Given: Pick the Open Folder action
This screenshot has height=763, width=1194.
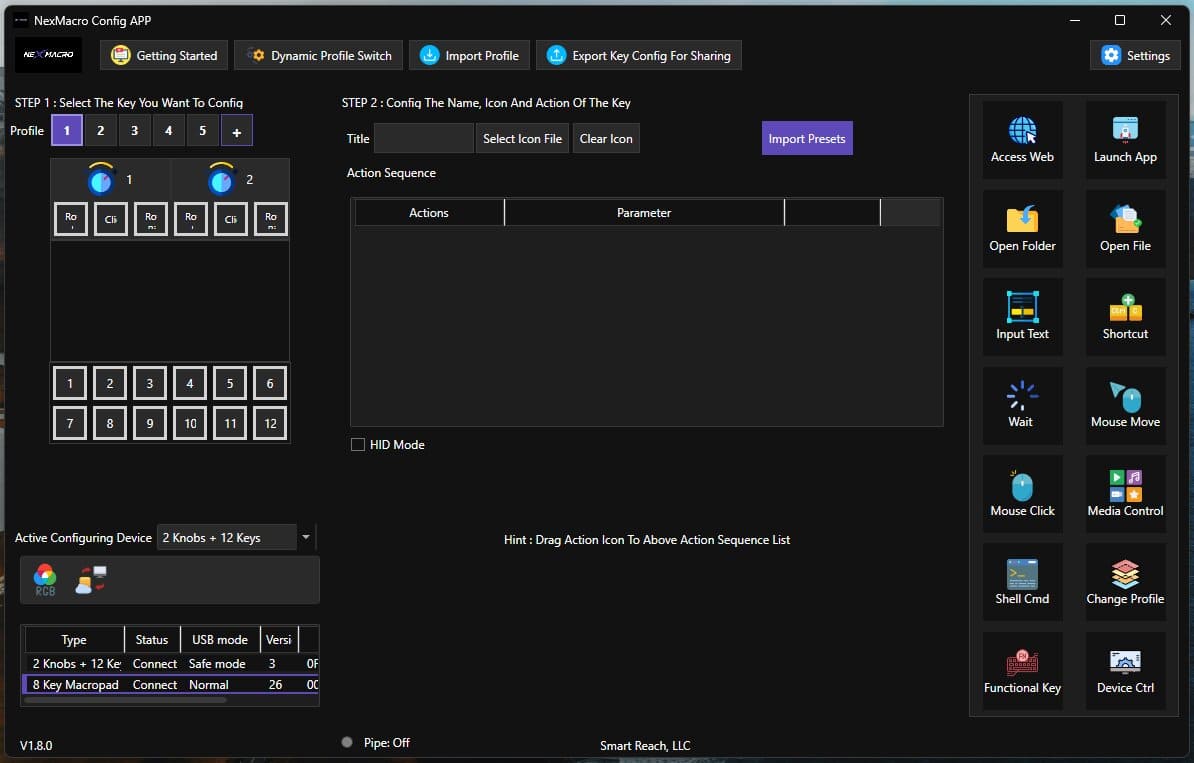Looking at the screenshot, I should pyautogui.click(x=1022, y=228).
